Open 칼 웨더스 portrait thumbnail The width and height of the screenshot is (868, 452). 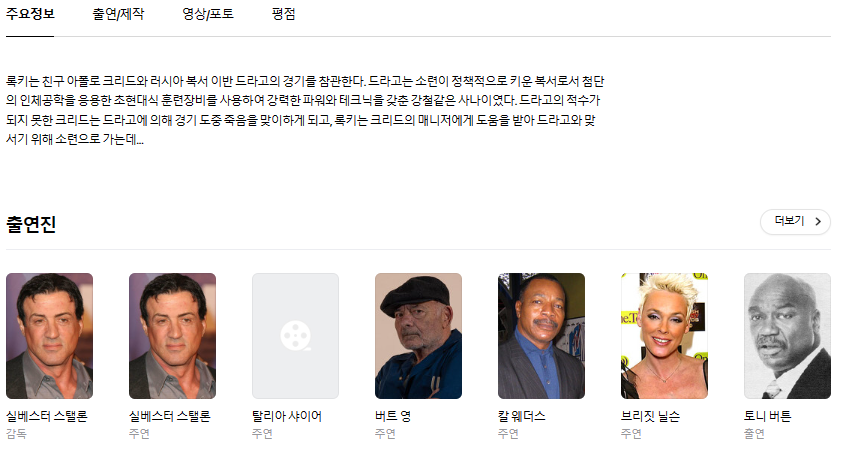coord(541,336)
